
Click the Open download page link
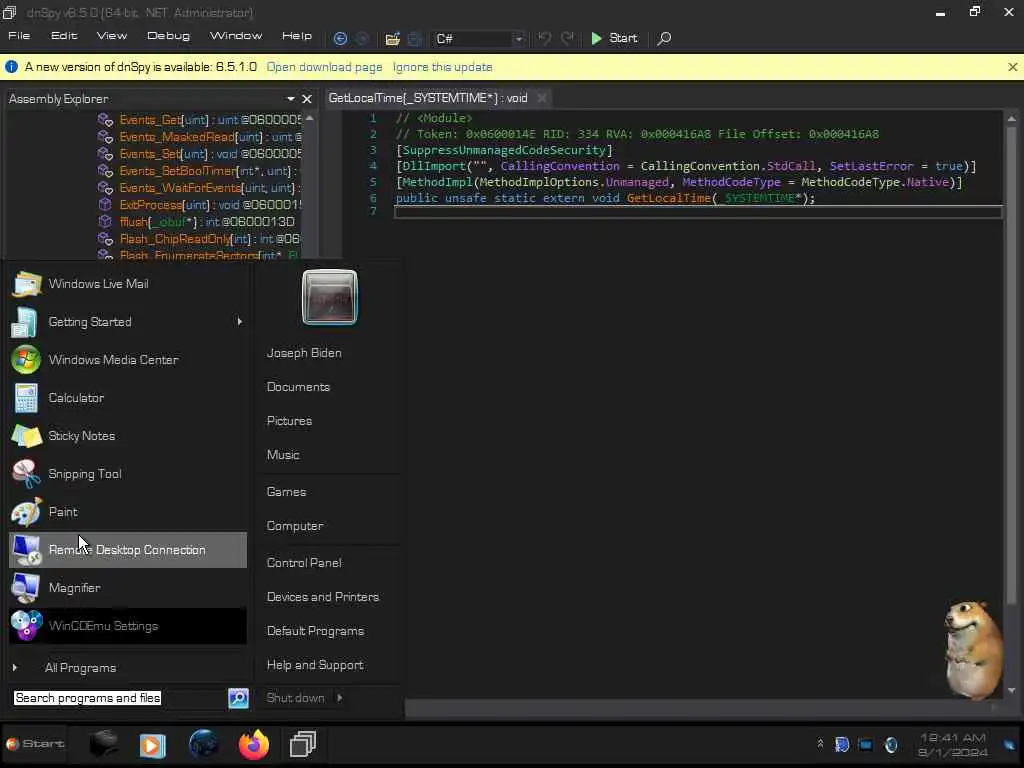(325, 67)
